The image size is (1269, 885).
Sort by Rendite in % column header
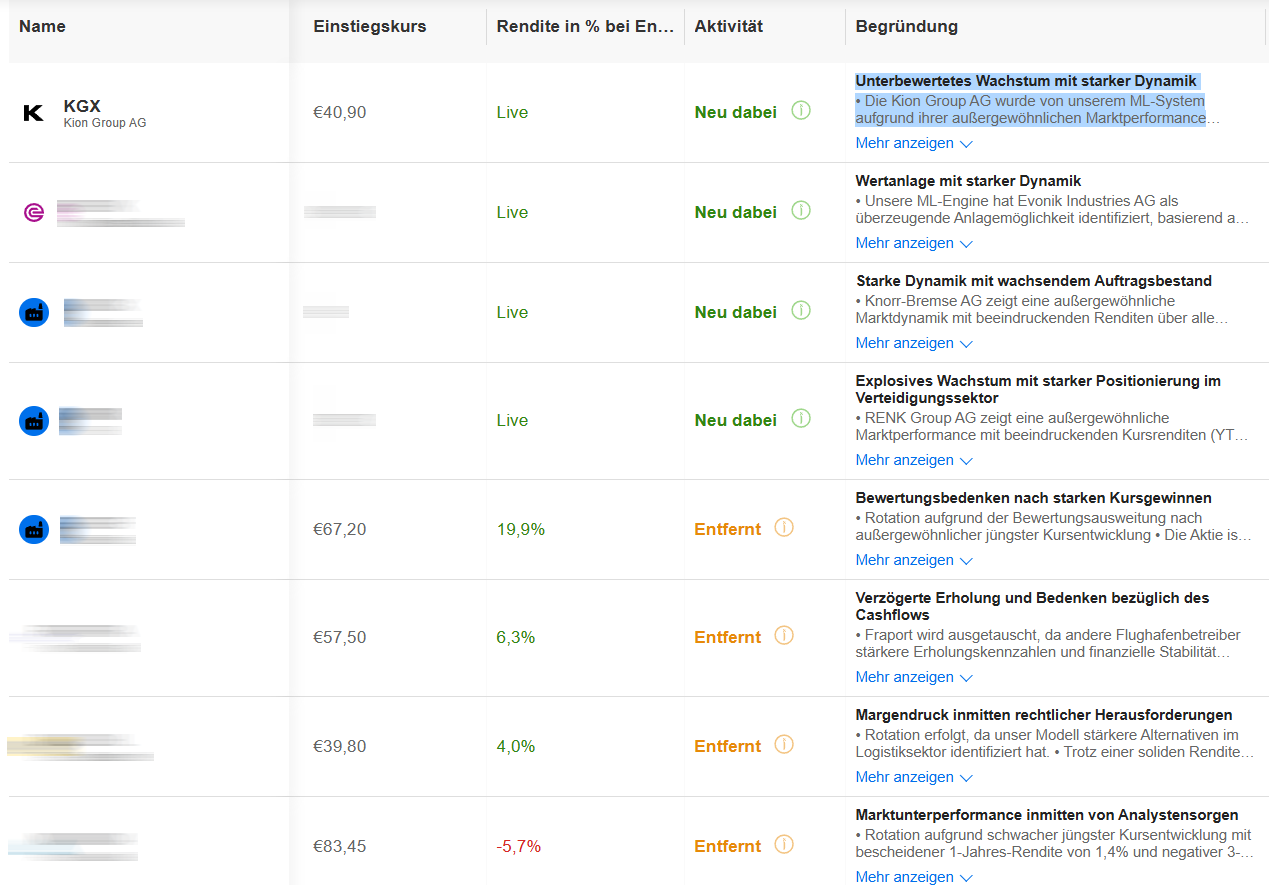[x=586, y=27]
